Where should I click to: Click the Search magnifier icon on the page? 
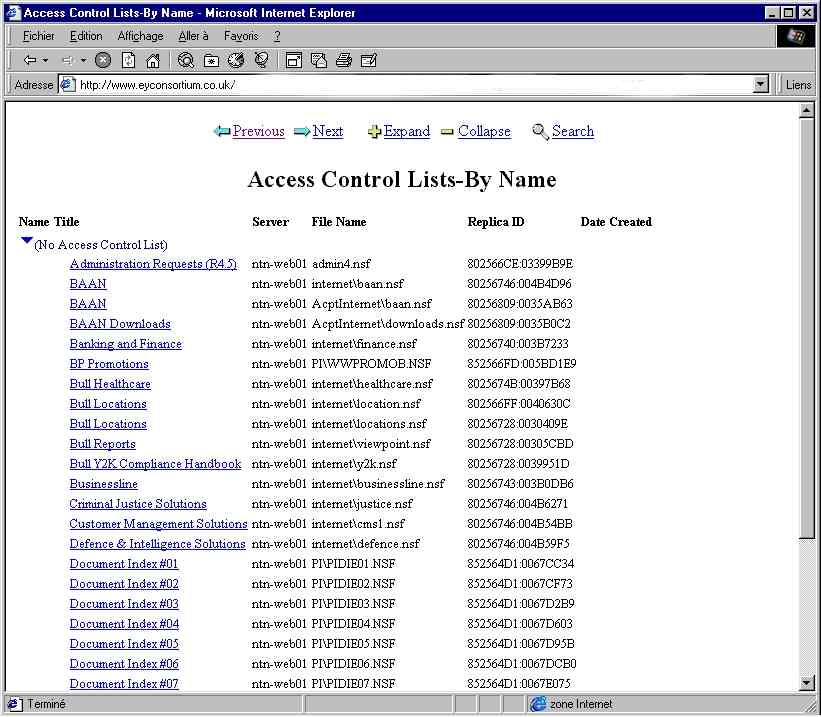pyautogui.click(x=540, y=131)
